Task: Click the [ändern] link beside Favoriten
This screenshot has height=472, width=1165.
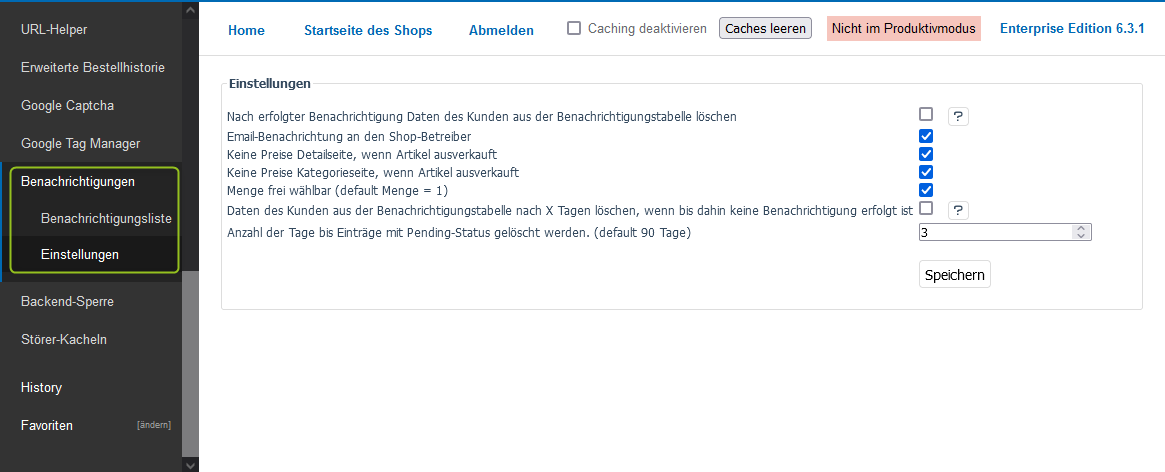Action: (154, 425)
